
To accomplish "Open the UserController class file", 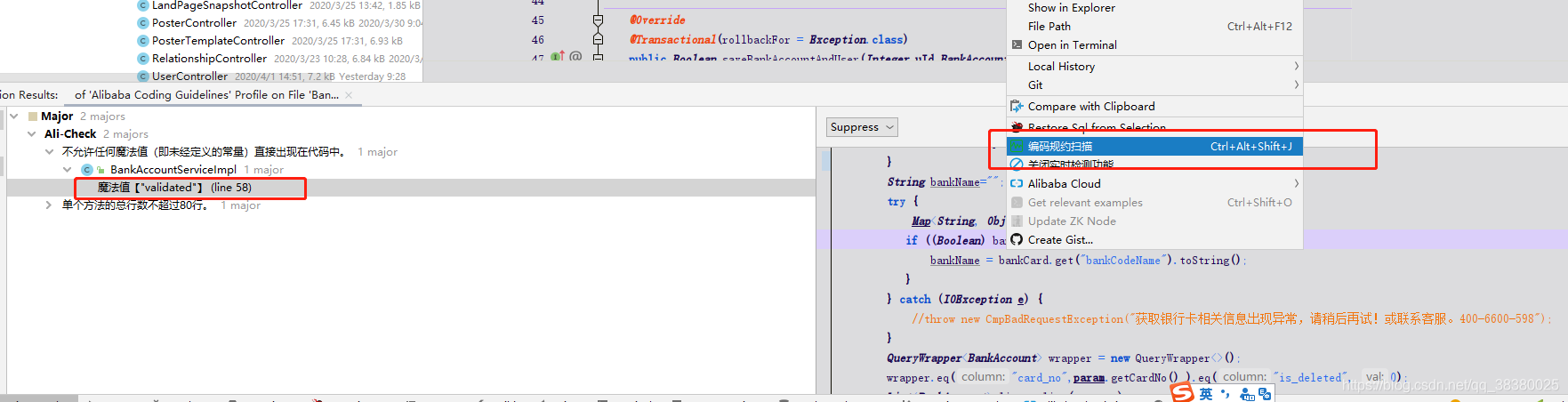I will [189, 76].
